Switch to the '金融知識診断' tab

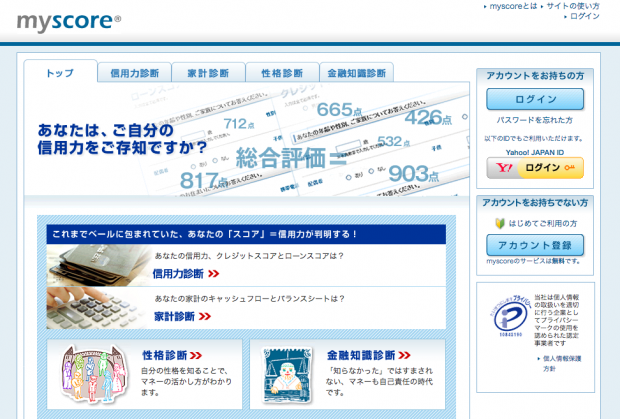point(356,73)
